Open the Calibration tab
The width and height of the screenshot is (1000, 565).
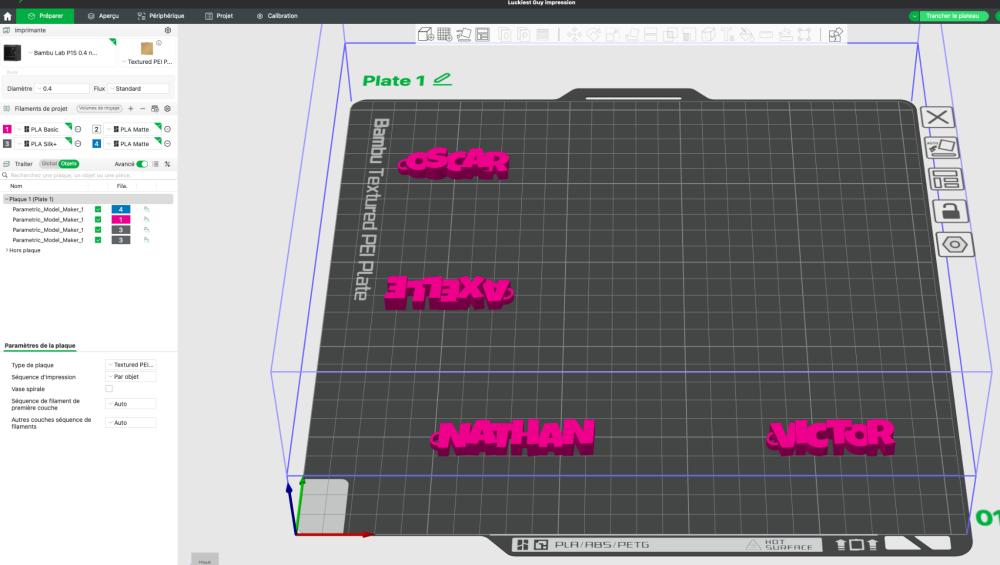(277, 15)
